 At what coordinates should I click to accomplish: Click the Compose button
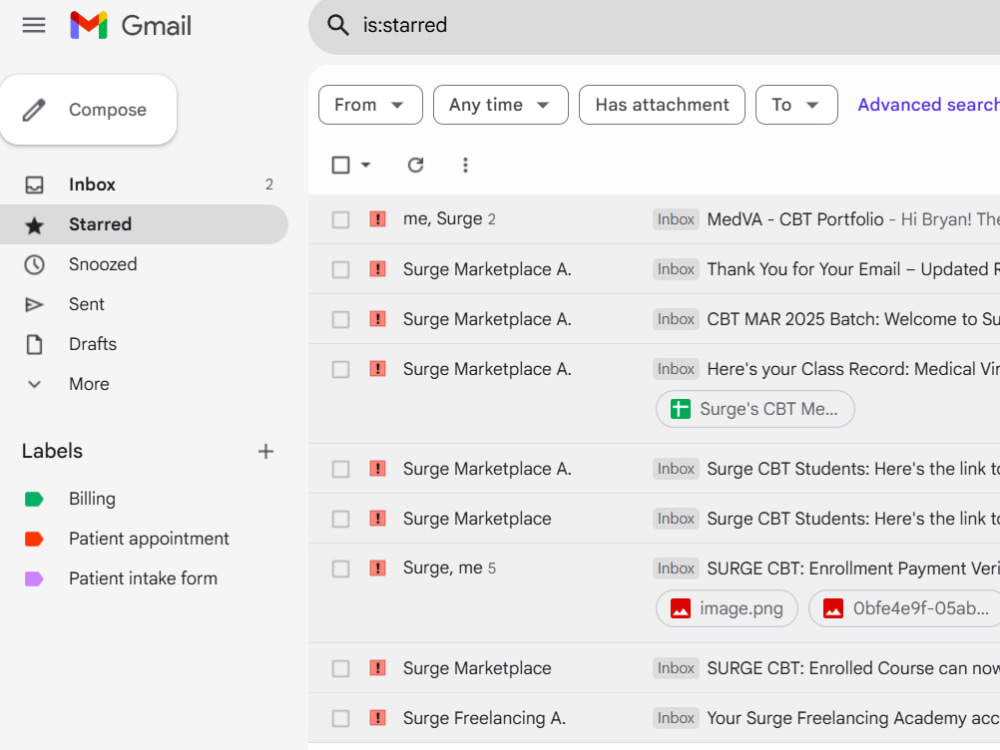pos(89,110)
